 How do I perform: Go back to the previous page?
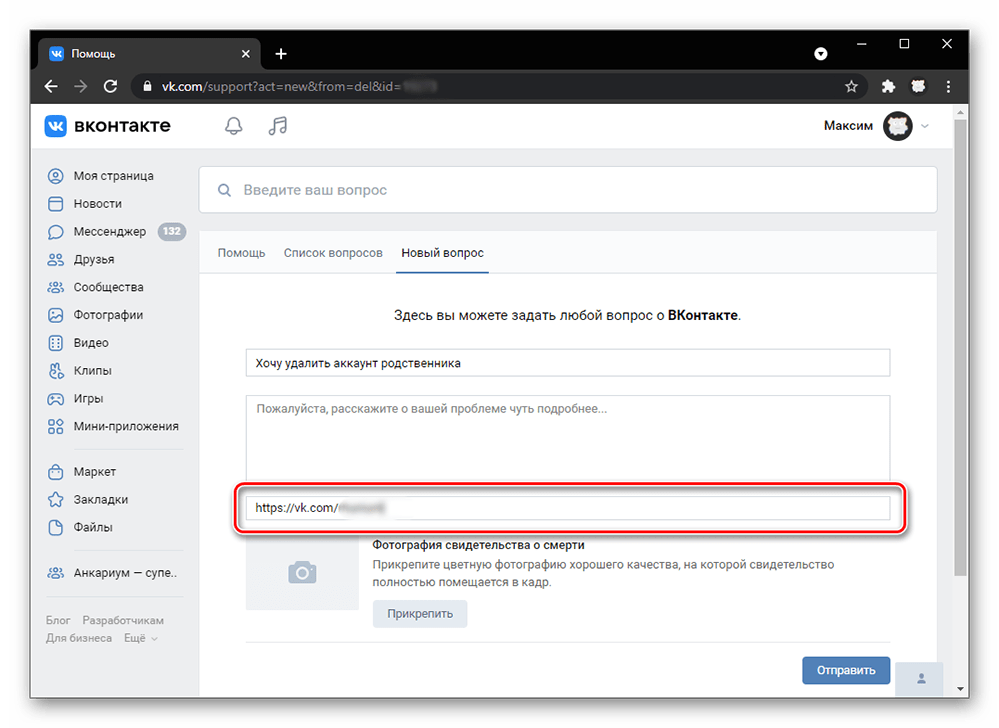52,87
